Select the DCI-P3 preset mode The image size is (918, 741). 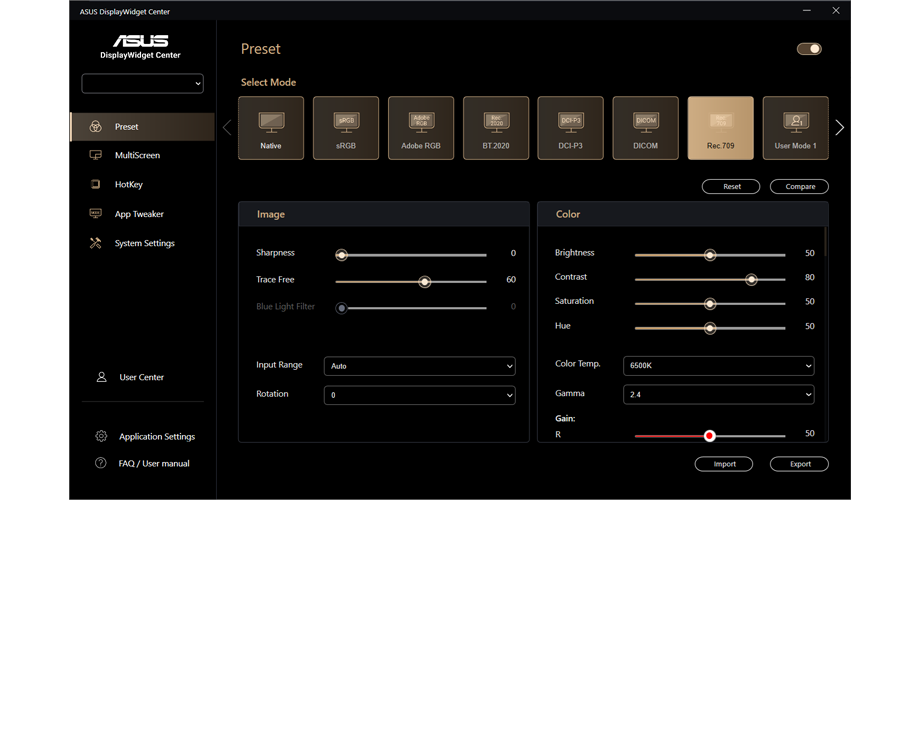pyautogui.click(x=570, y=128)
